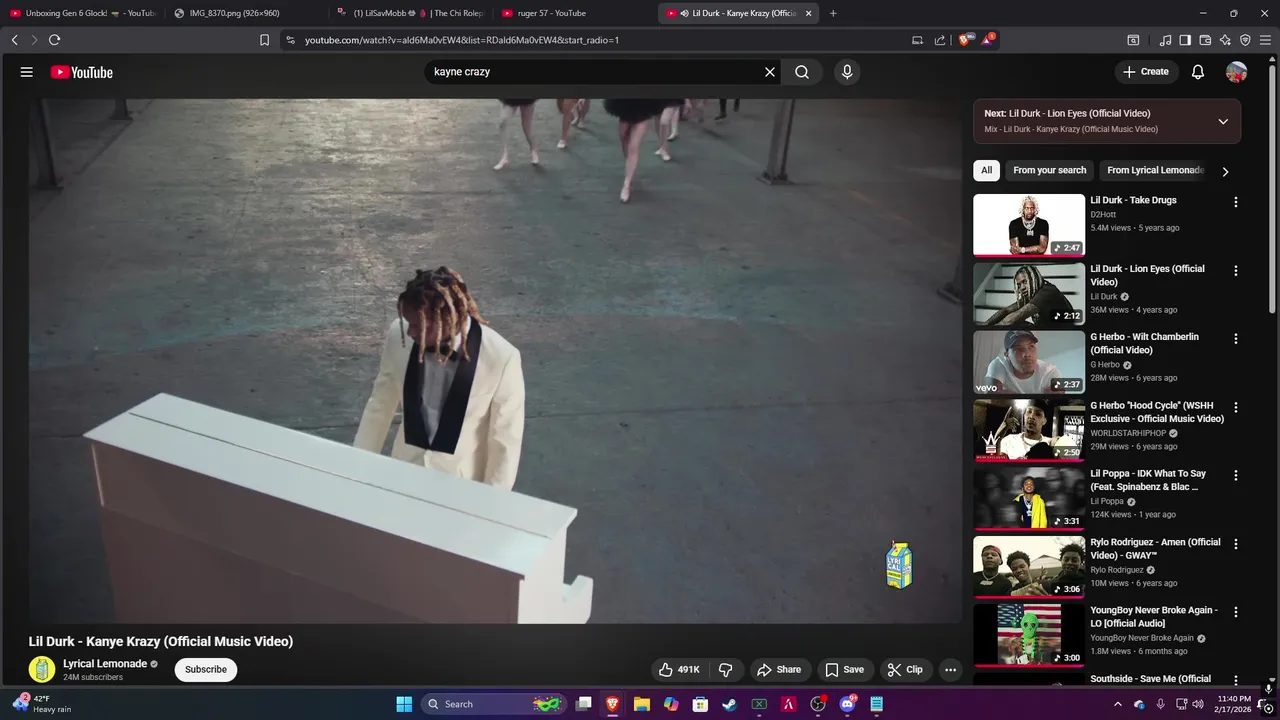Dislike the video with thumbs down
The image size is (1280, 720).
pyautogui.click(x=727, y=670)
